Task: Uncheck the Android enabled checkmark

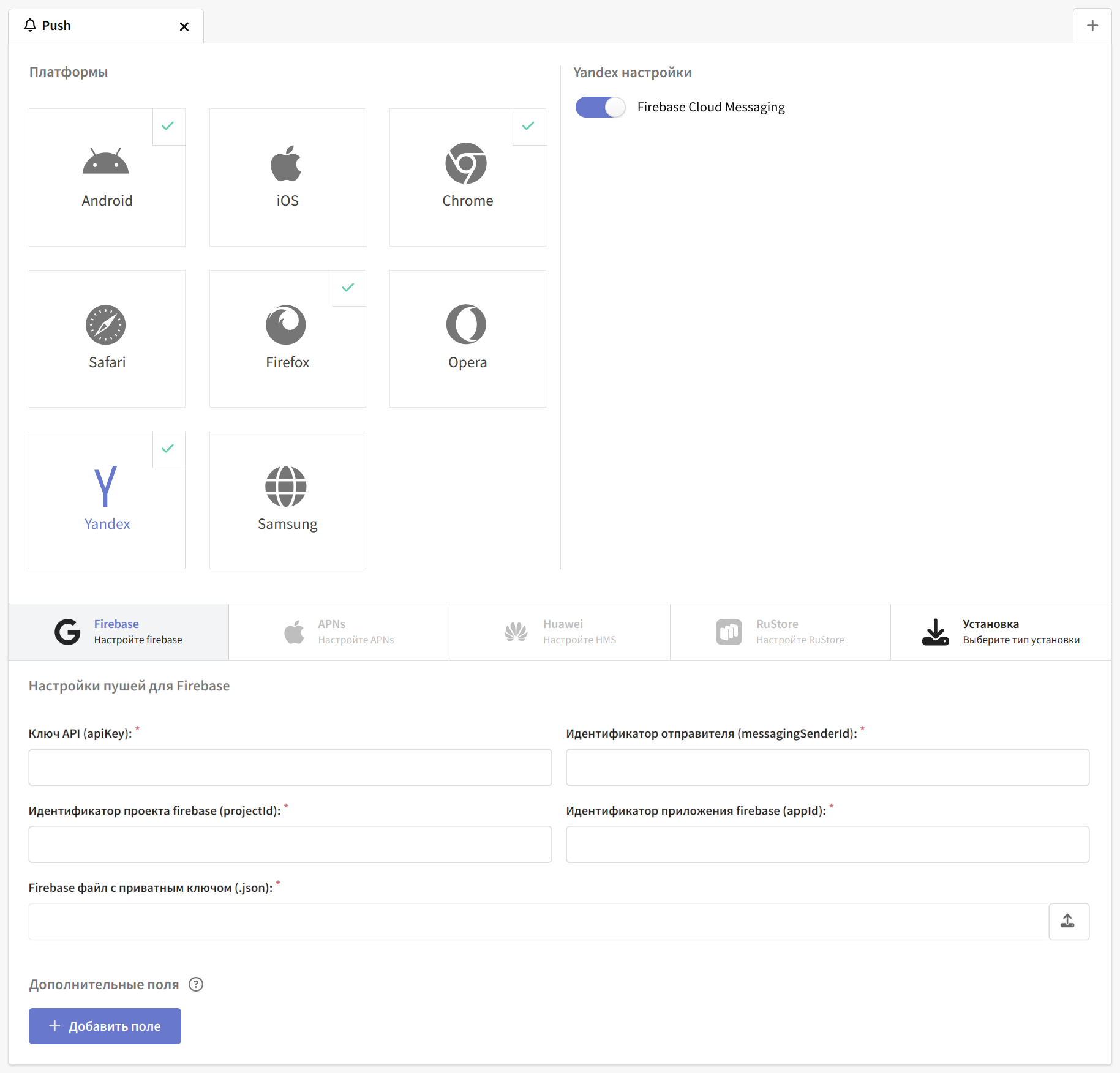Action: click(x=168, y=127)
